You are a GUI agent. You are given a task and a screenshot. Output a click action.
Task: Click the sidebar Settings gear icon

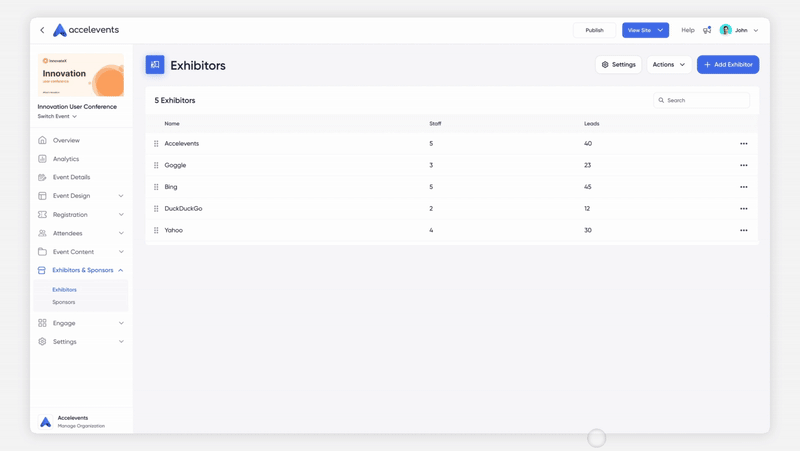[42, 341]
